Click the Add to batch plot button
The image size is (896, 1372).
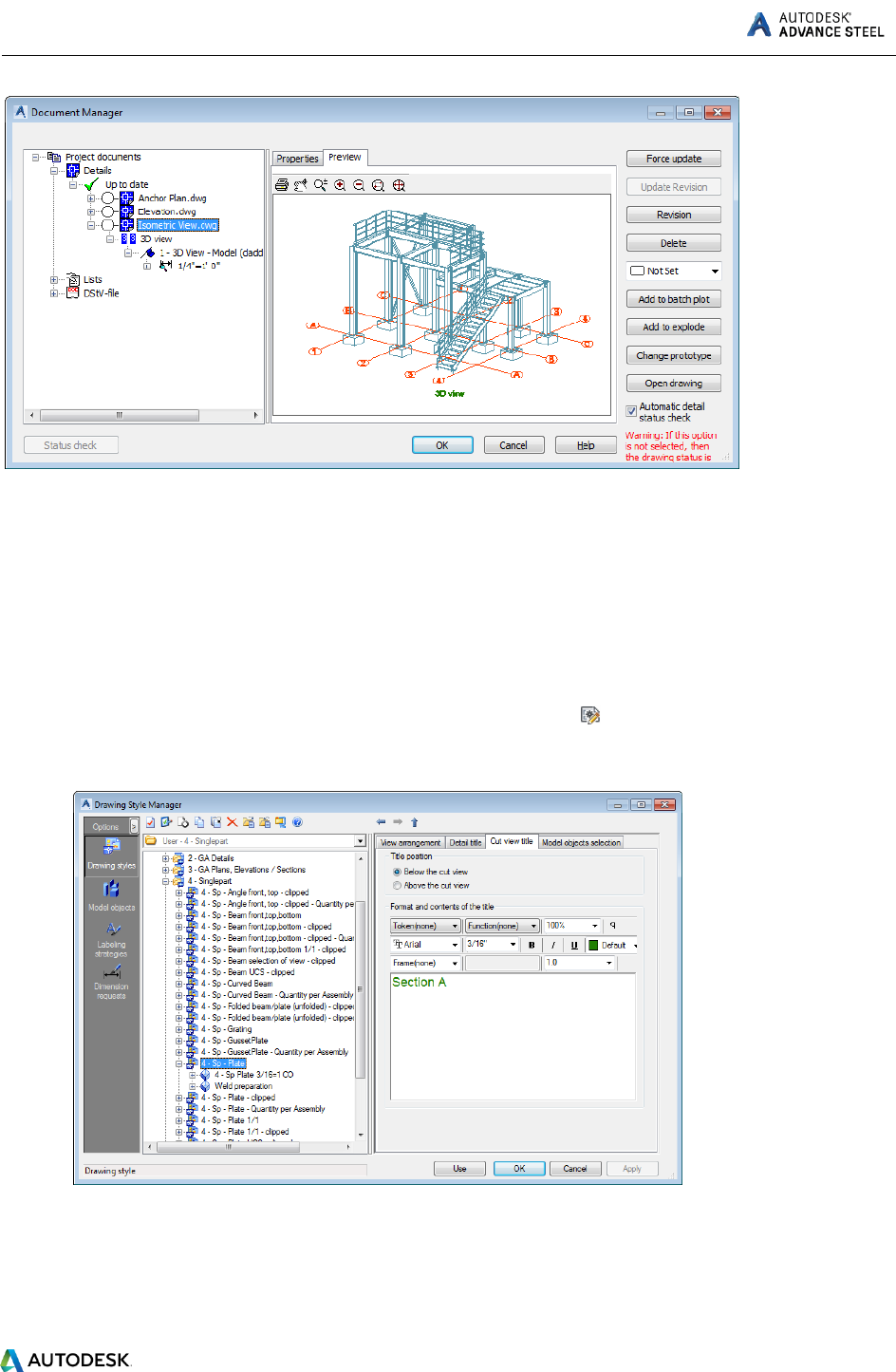(674, 299)
